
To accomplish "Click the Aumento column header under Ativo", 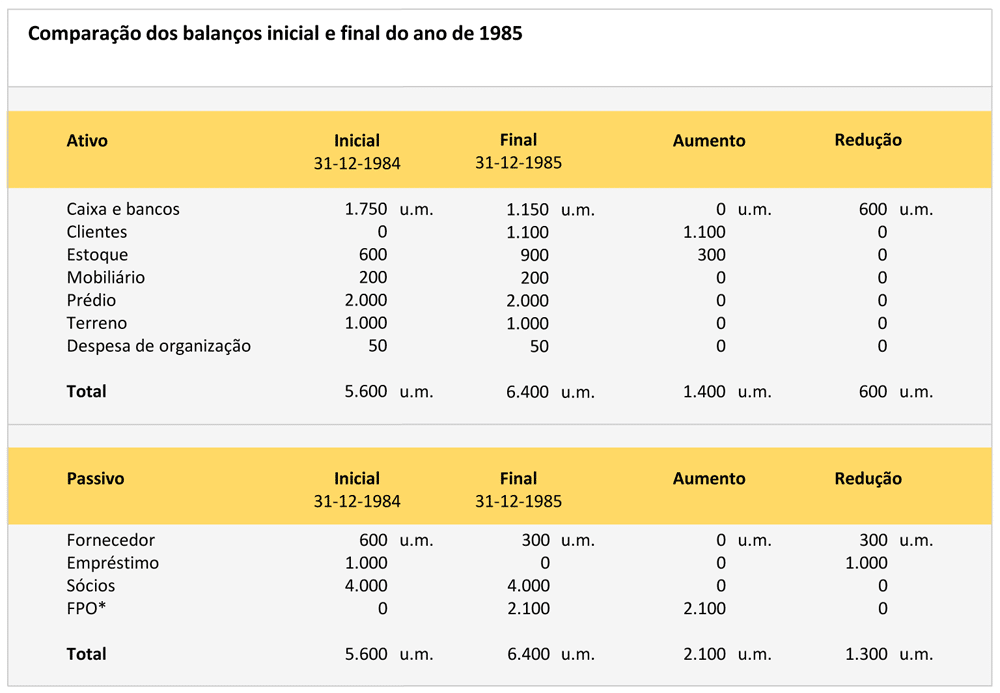I will click(x=709, y=141).
